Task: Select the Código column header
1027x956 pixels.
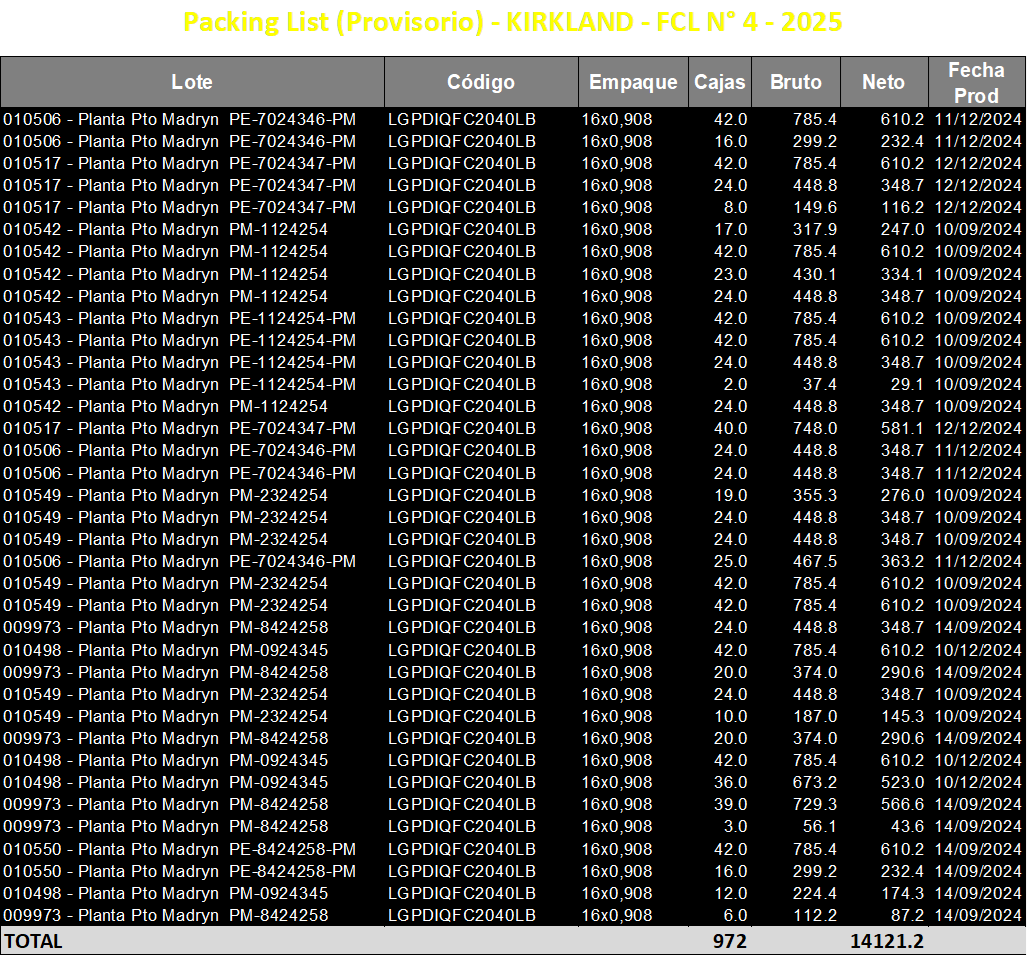Action: 481,82
